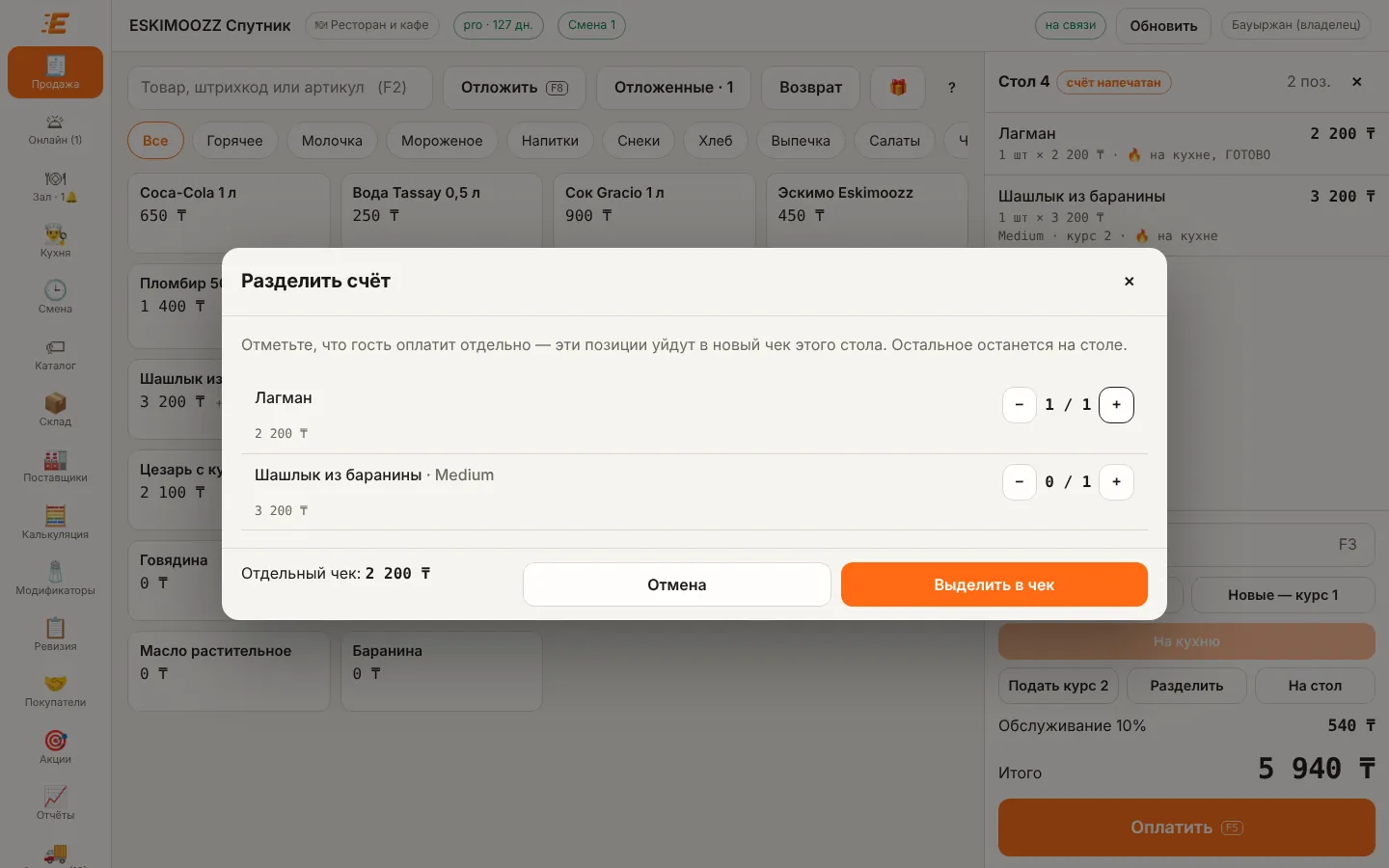Open the Акции promotions section
Viewport: 1389px width, 868px height.
(55, 747)
